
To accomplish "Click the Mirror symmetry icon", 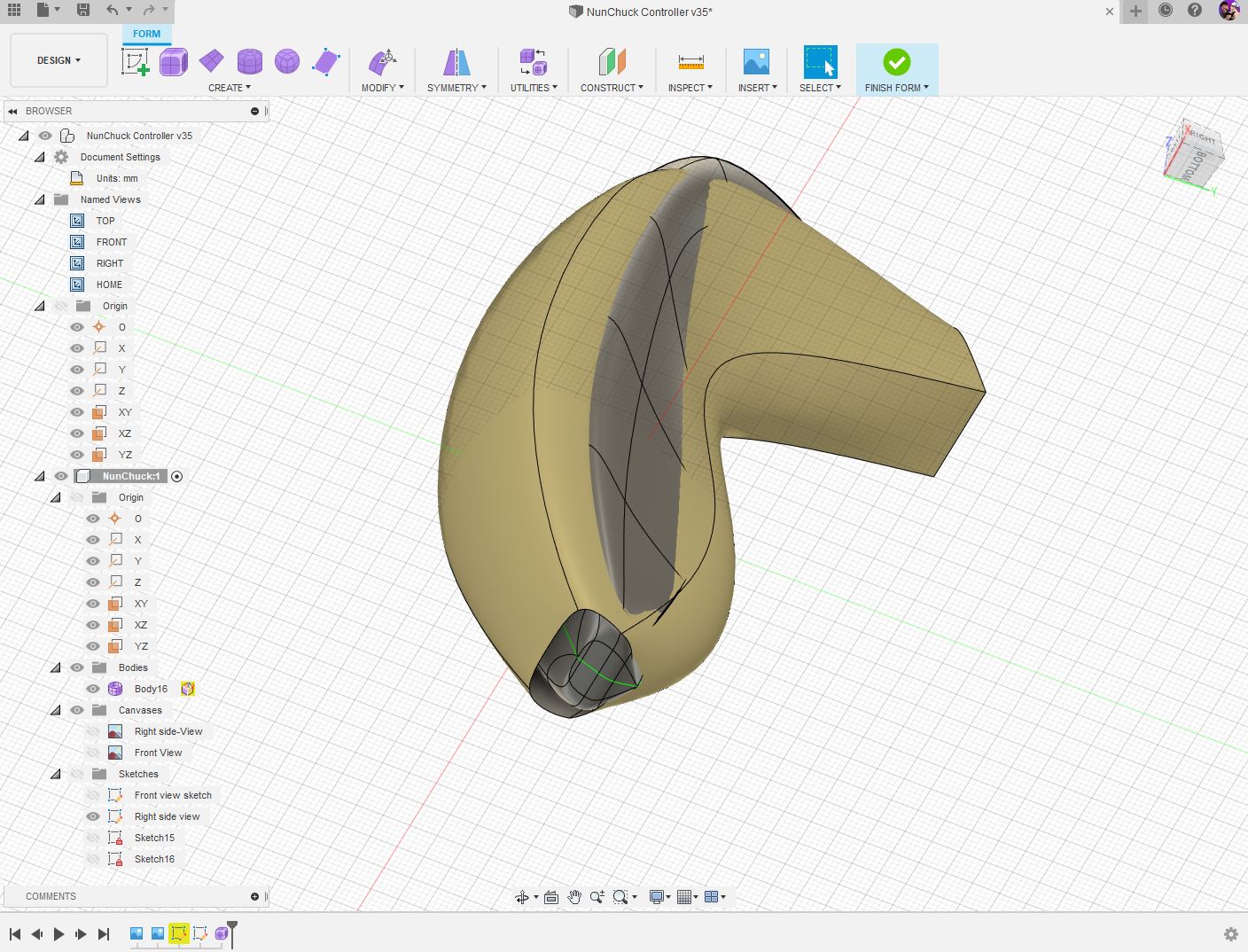I will (x=456, y=62).
